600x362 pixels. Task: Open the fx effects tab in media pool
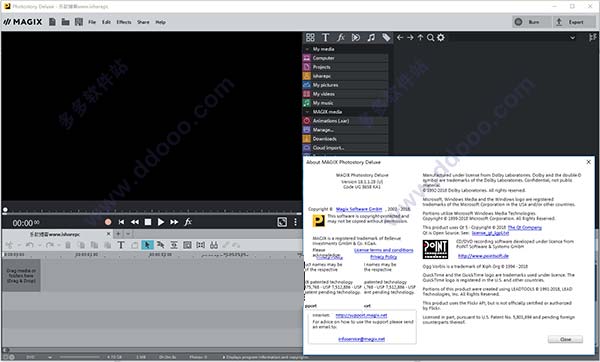click(x=341, y=38)
